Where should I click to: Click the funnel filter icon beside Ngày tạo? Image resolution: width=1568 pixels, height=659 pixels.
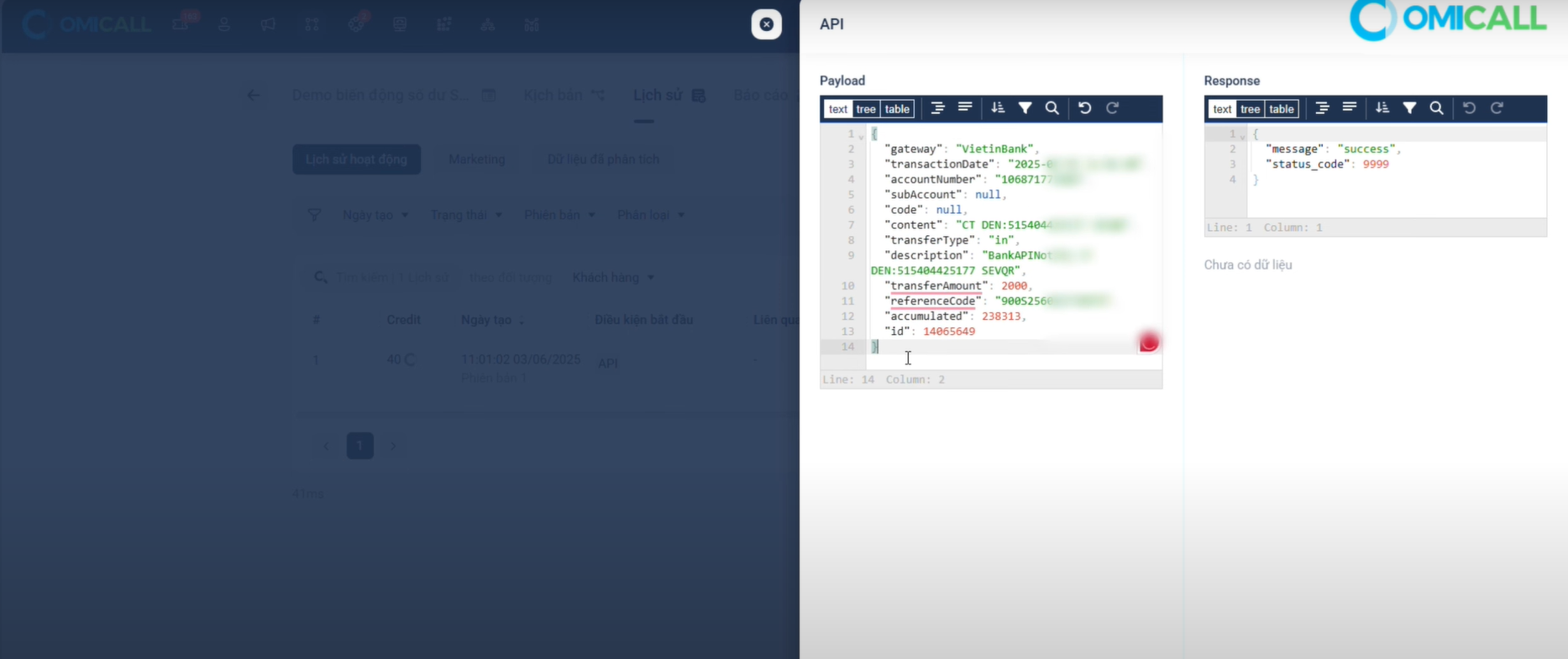click(314, 215)
